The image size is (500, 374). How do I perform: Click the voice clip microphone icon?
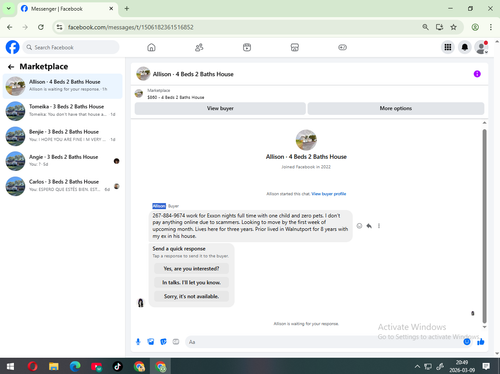tap(138, 342)
